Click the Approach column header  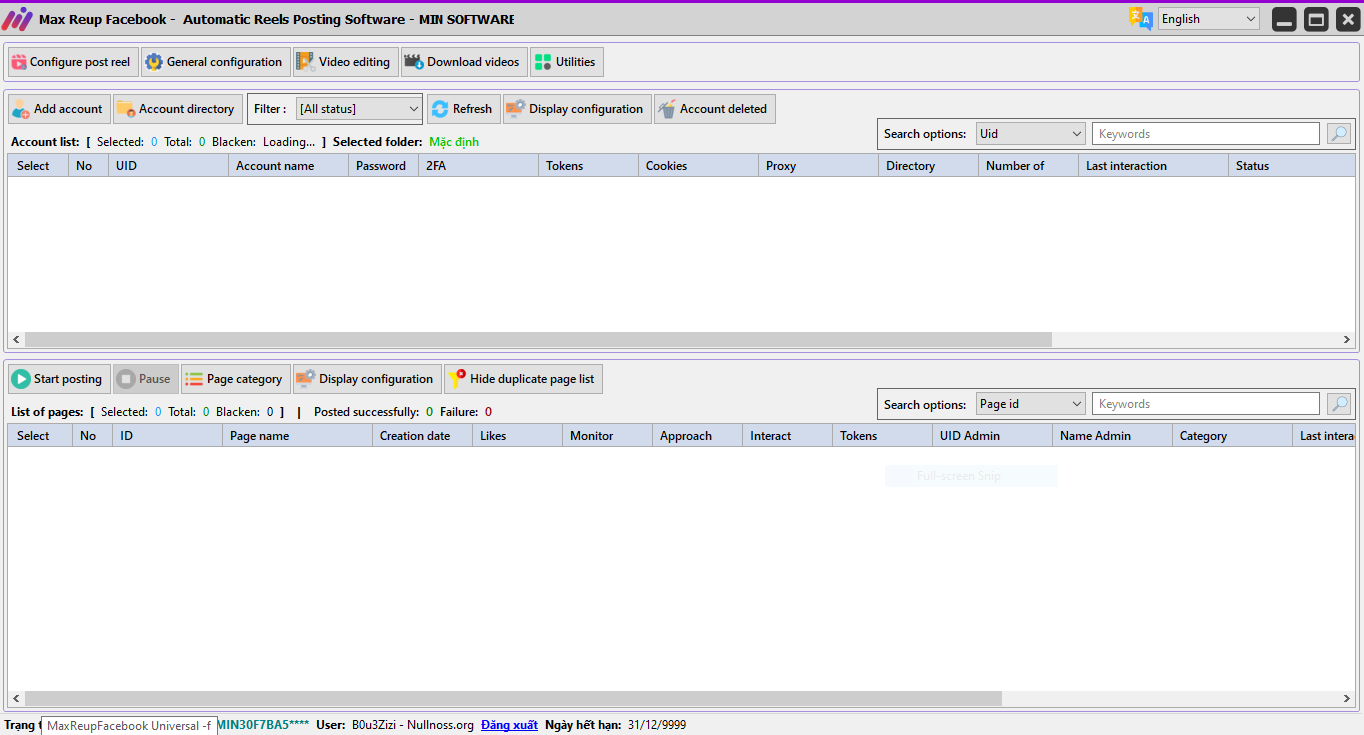pyautogui.click(x=697, y=436)
